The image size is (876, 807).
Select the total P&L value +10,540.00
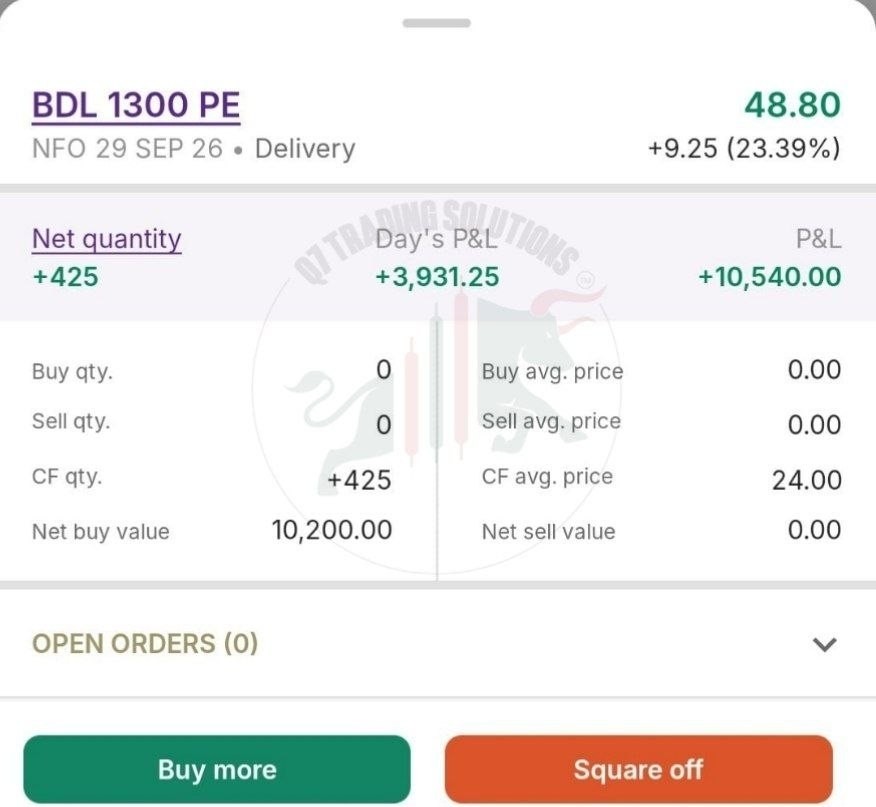coord(770,277)
